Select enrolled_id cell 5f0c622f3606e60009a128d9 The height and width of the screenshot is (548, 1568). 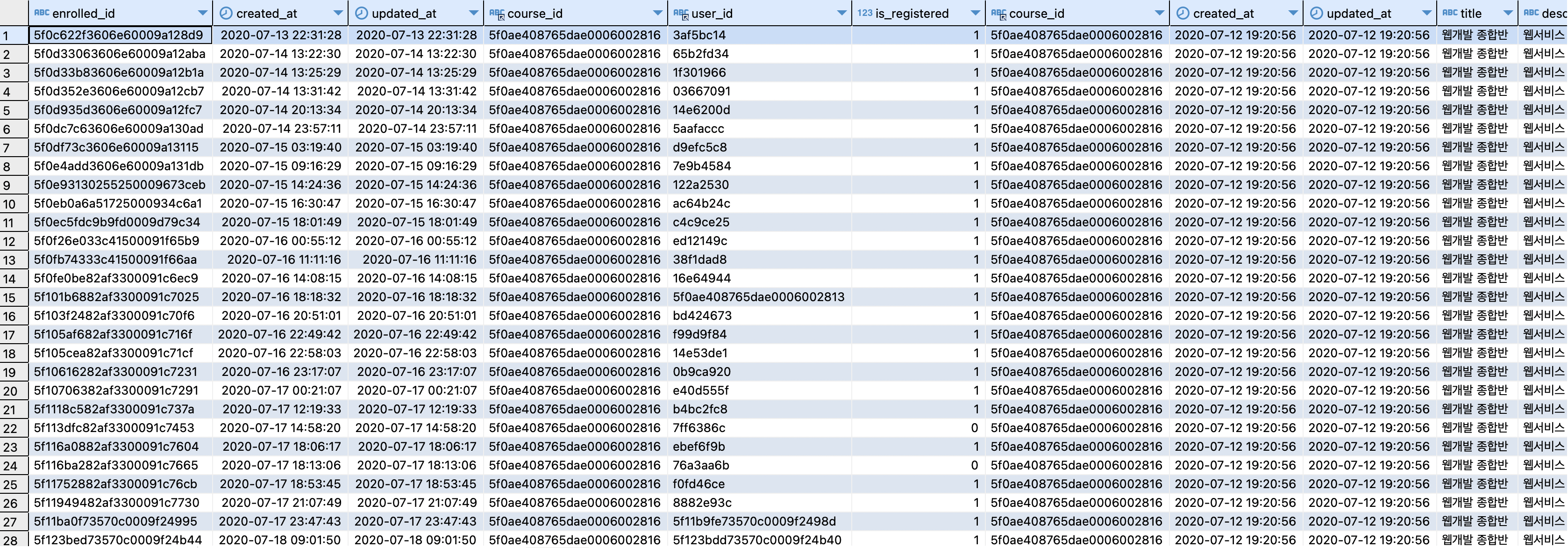click(x=118, y=36)
